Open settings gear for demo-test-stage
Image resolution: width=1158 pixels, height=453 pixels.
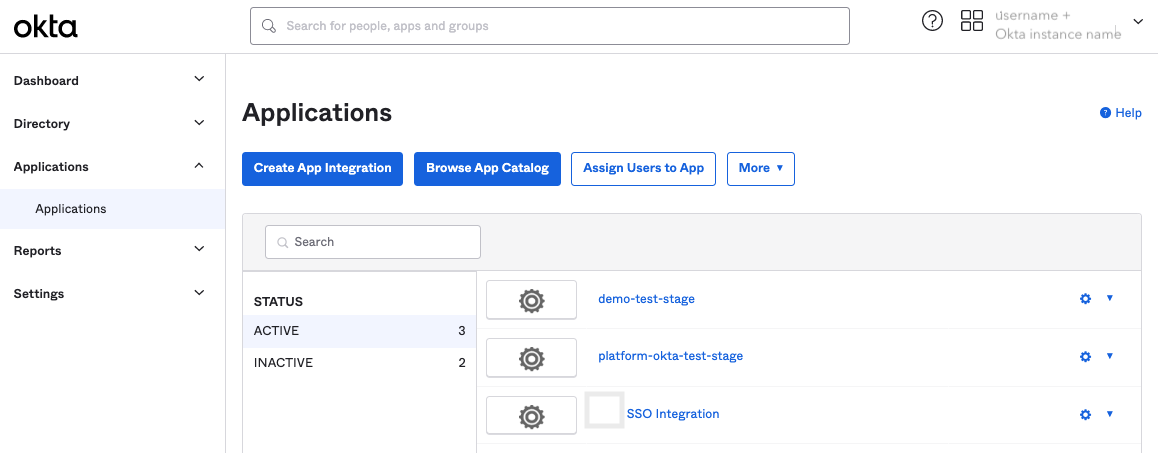(1085, 299)
